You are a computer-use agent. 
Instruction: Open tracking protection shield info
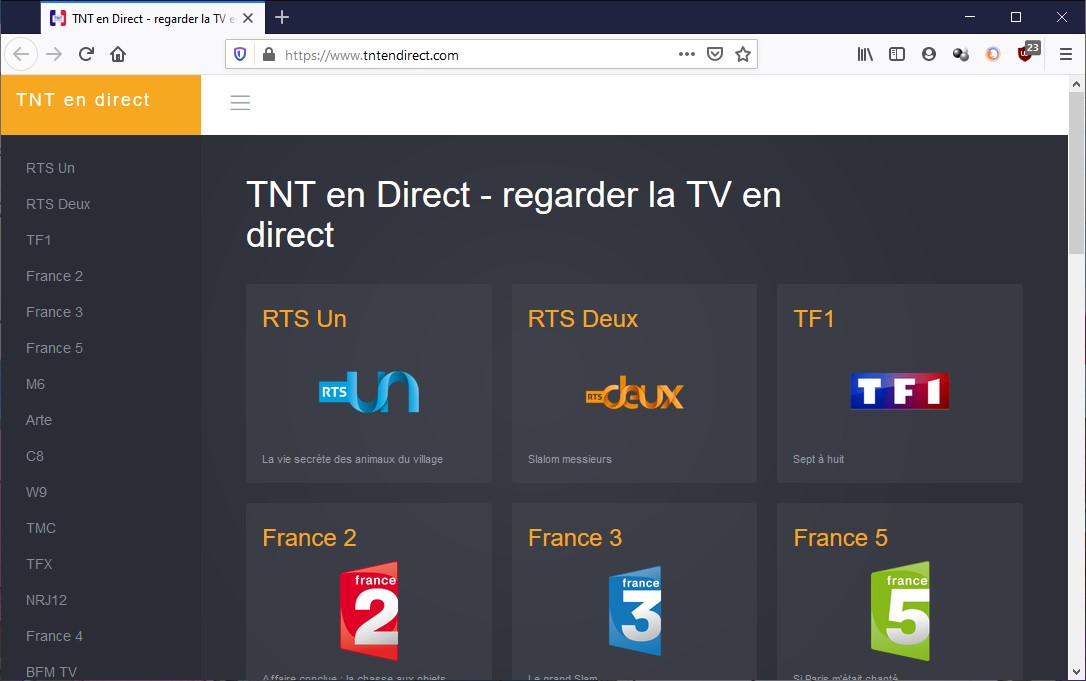point(240,54)
